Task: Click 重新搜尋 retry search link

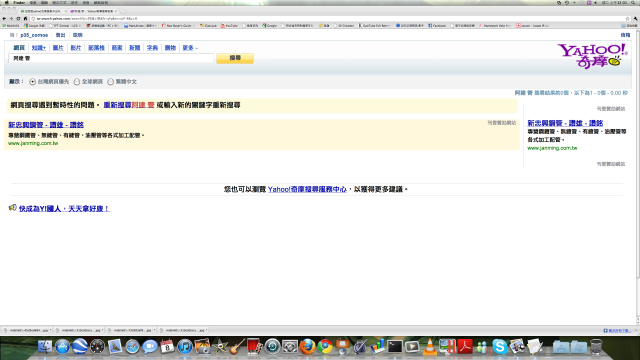Action: point(117,105)
